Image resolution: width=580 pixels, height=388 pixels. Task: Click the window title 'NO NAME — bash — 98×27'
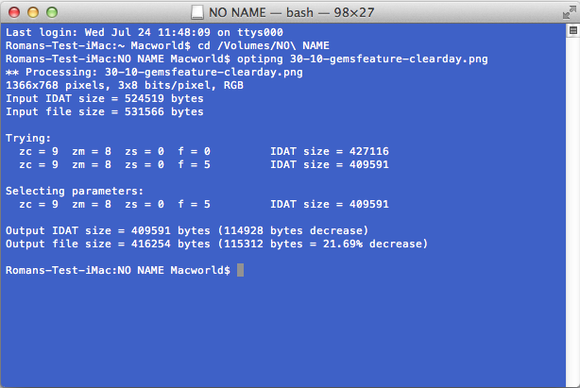tap(291, 13)
